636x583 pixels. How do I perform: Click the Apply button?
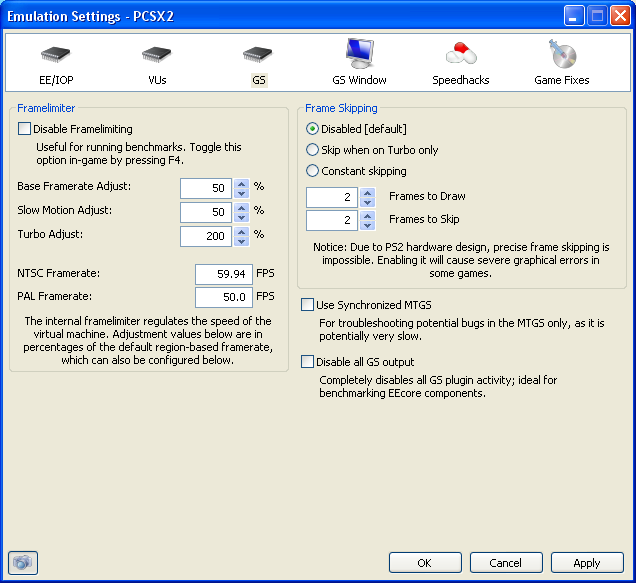[587, 563]
